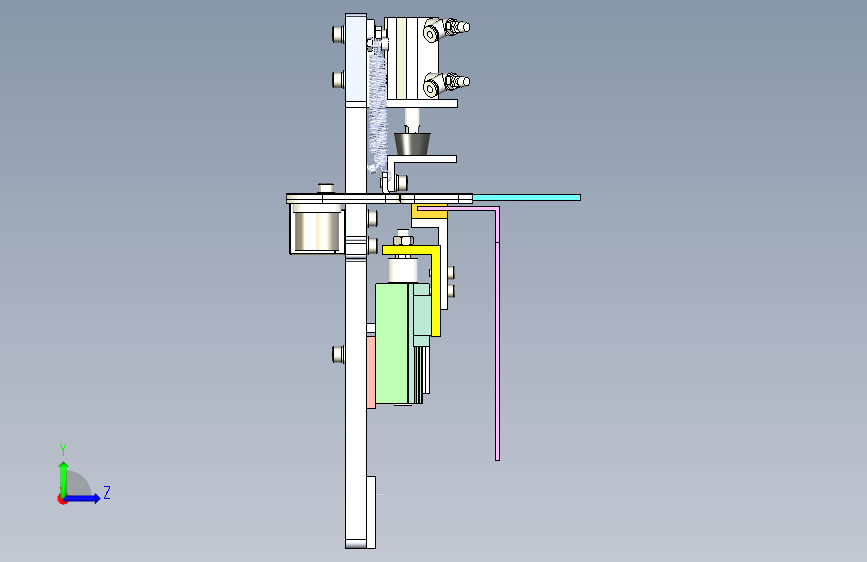Select the tall vertical mounting plate
This screenshot has height=562, width=867.
click(x=356, y=281)
